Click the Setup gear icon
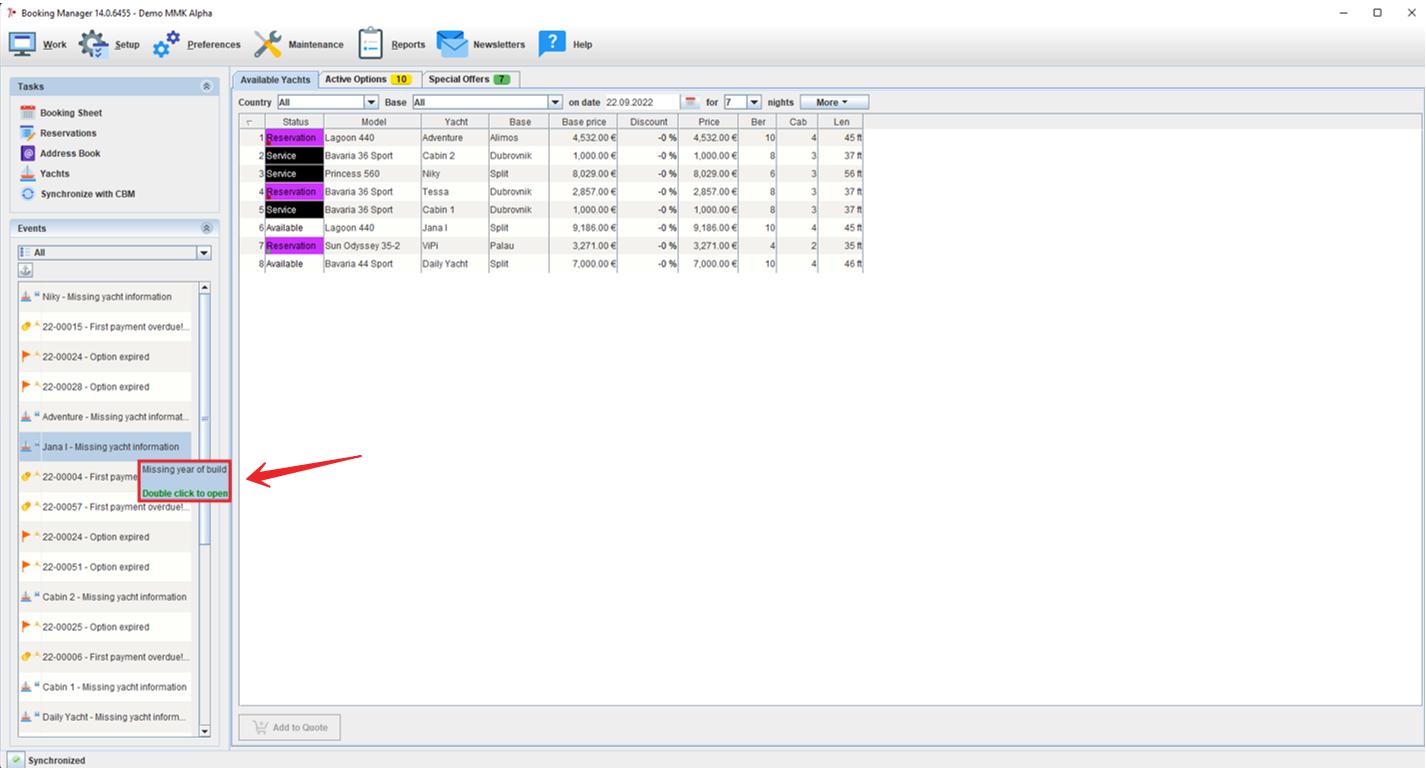The width and height of the screenshot is (1426, 770). pyautogui.click(x=93, y=44)
